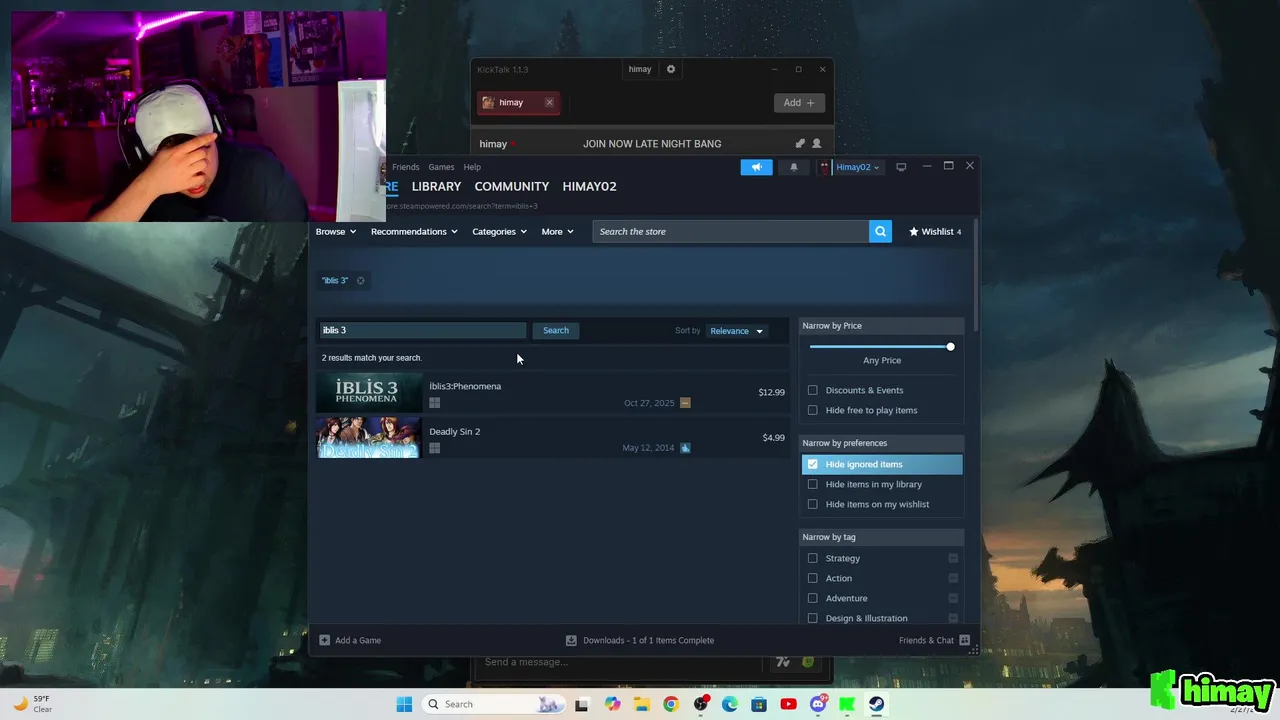Open Steam announcements megaphone icon

coord(756,167)
